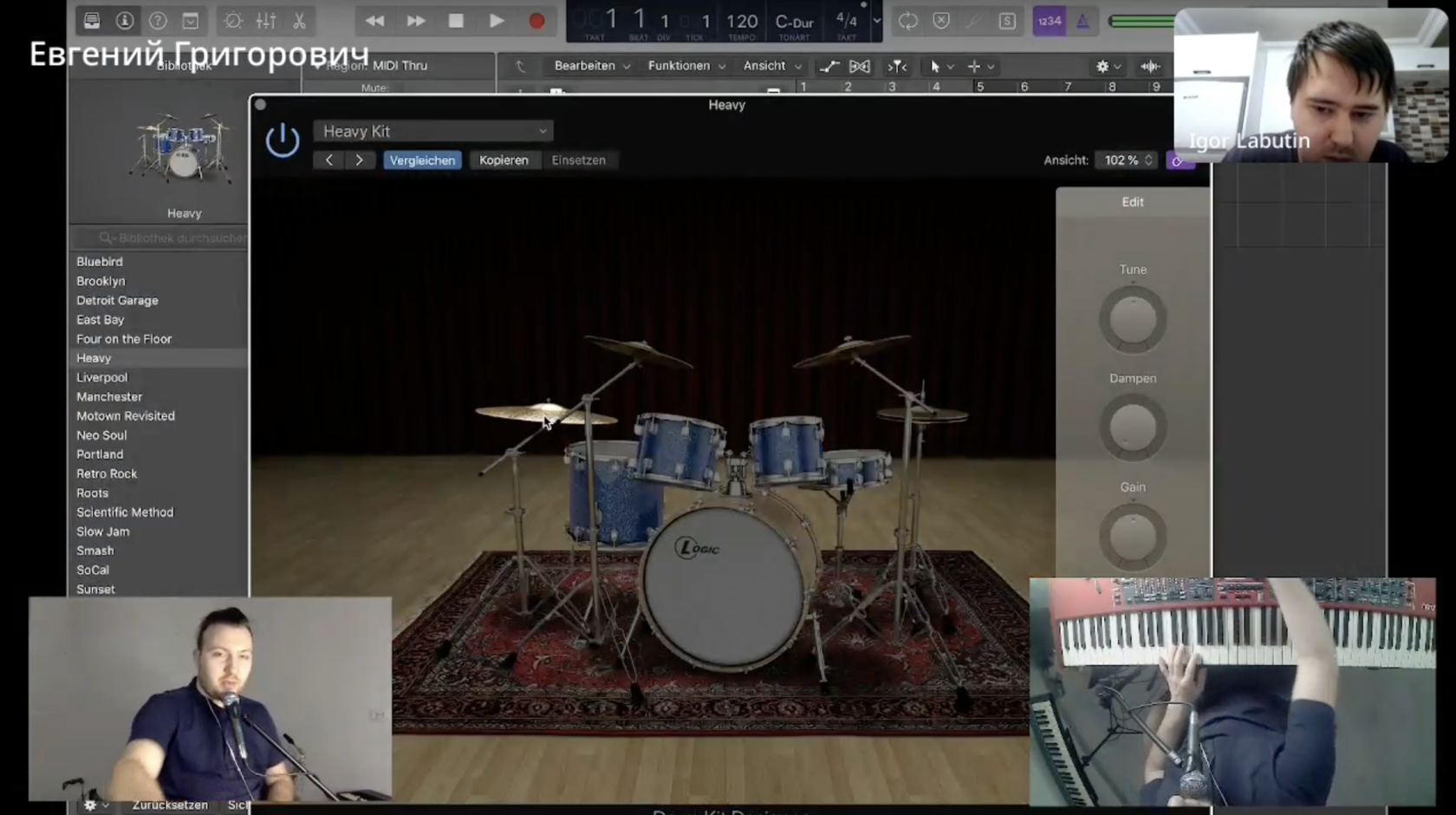
Task: Click the 4/4 time signature display
Action: pos(846,19)
